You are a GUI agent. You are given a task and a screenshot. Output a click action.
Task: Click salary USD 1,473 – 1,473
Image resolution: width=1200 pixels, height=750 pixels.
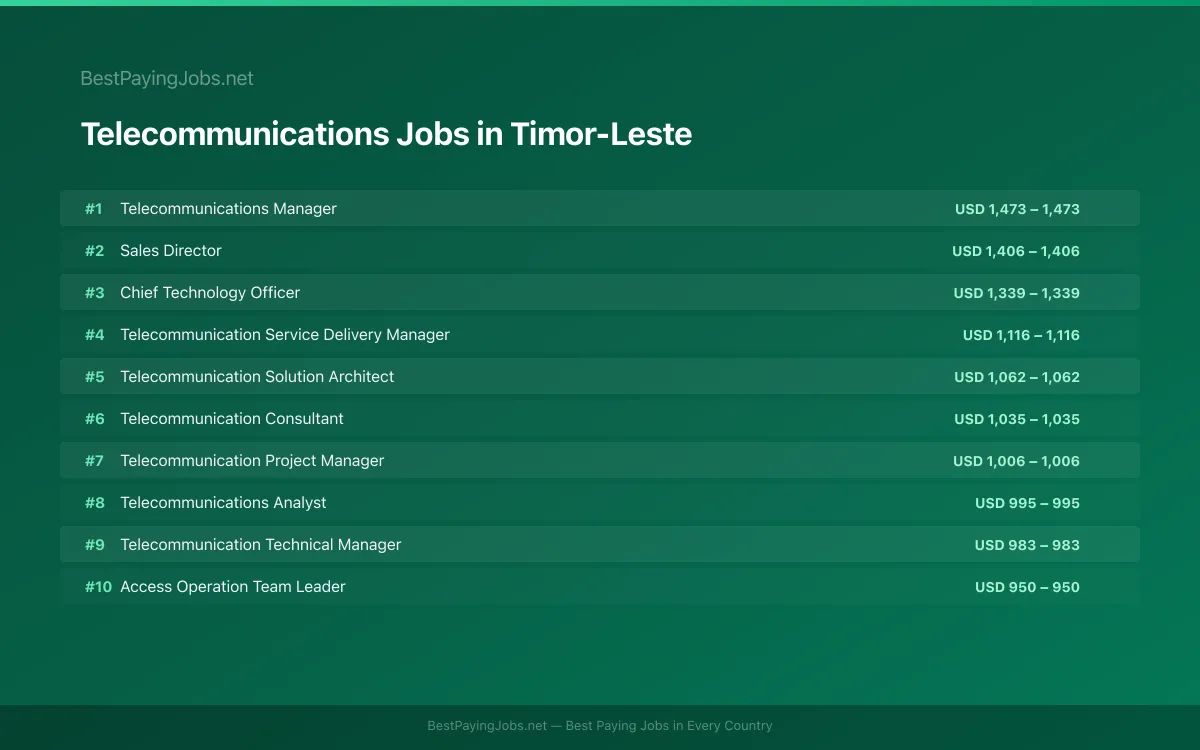pos(1017,209)
